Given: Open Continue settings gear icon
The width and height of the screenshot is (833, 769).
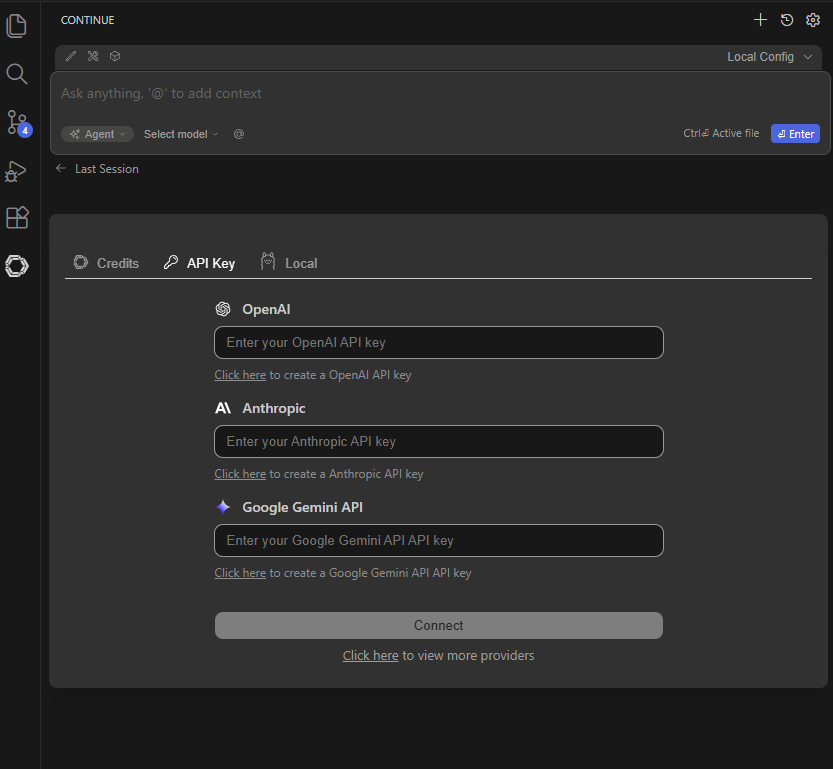Looking at the screenshot, I should [x=813, y=20].
